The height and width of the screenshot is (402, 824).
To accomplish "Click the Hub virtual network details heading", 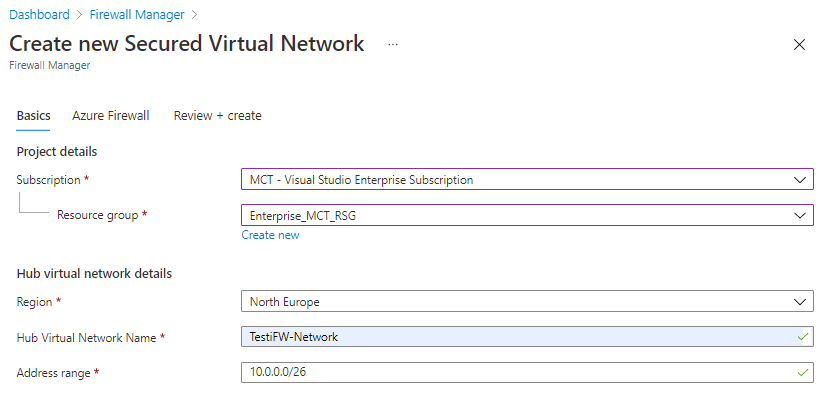I will click(94, 273).
